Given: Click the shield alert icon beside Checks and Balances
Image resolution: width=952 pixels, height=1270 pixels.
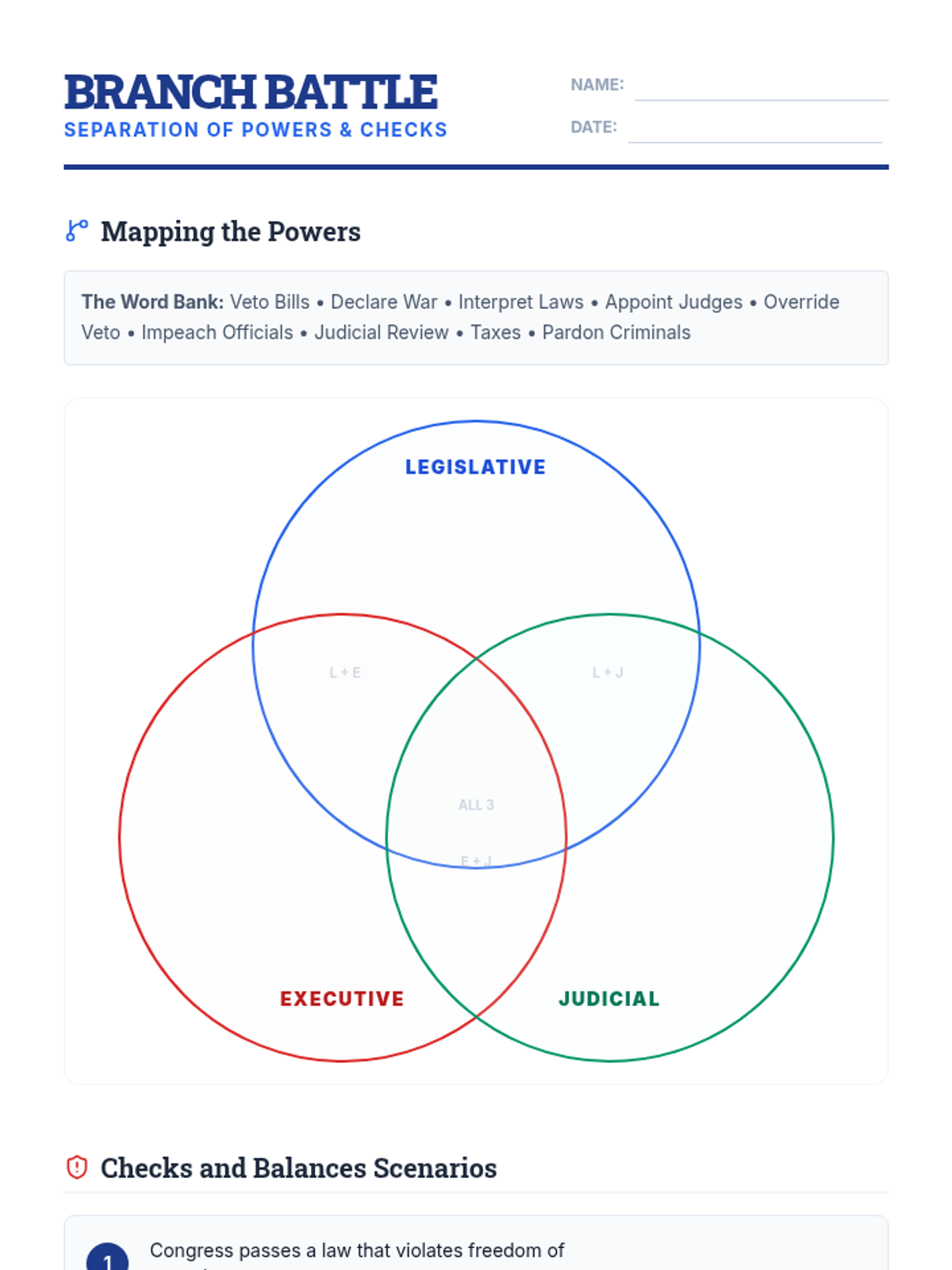Looking at the screenshot, I should [x=77, y=1168].
